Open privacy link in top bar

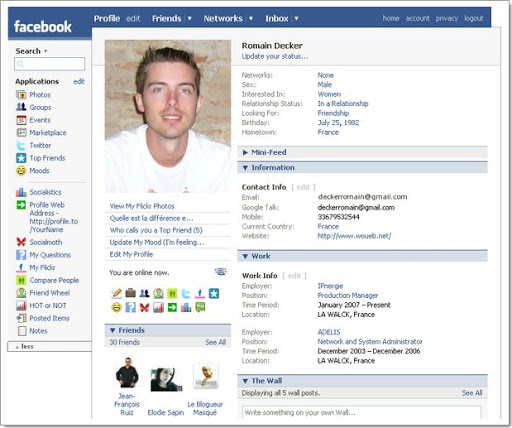click(x=447, y=18)
